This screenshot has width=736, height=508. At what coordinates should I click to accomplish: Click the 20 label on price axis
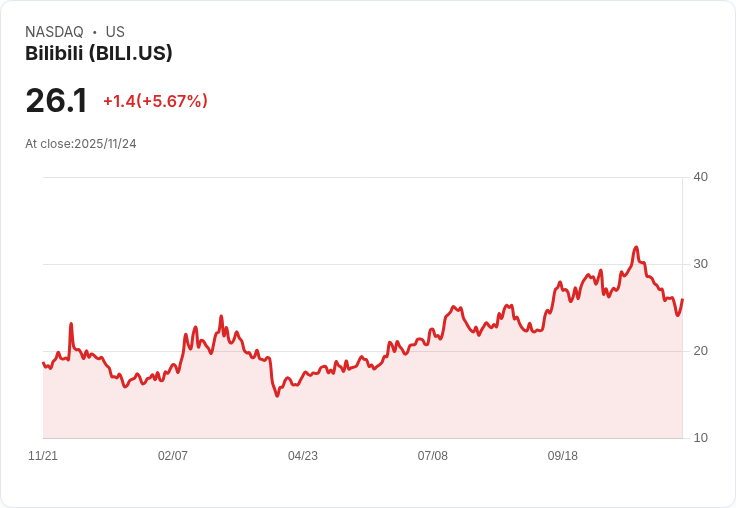tap(700, 351)
